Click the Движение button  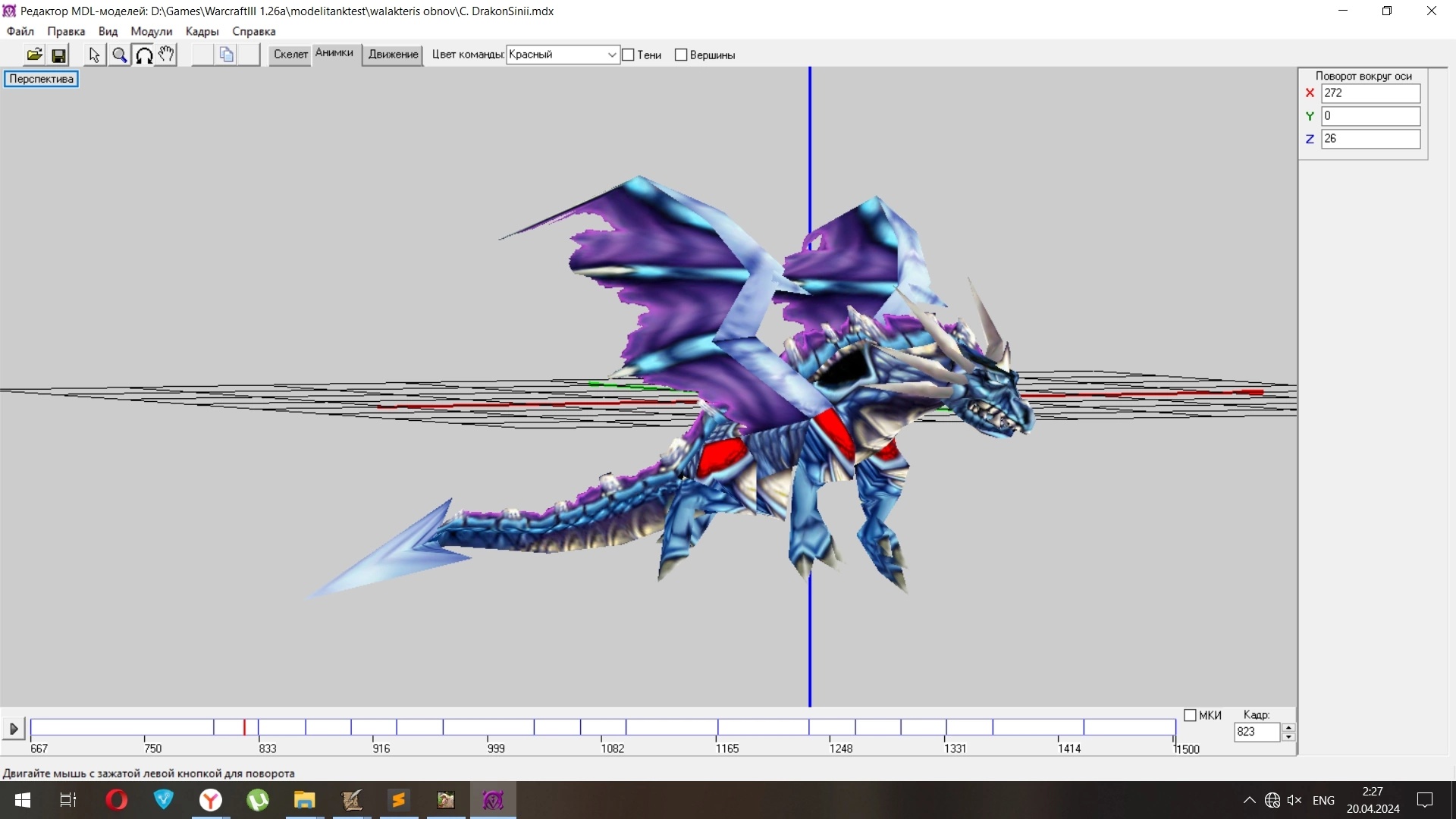tap(393, 54)
